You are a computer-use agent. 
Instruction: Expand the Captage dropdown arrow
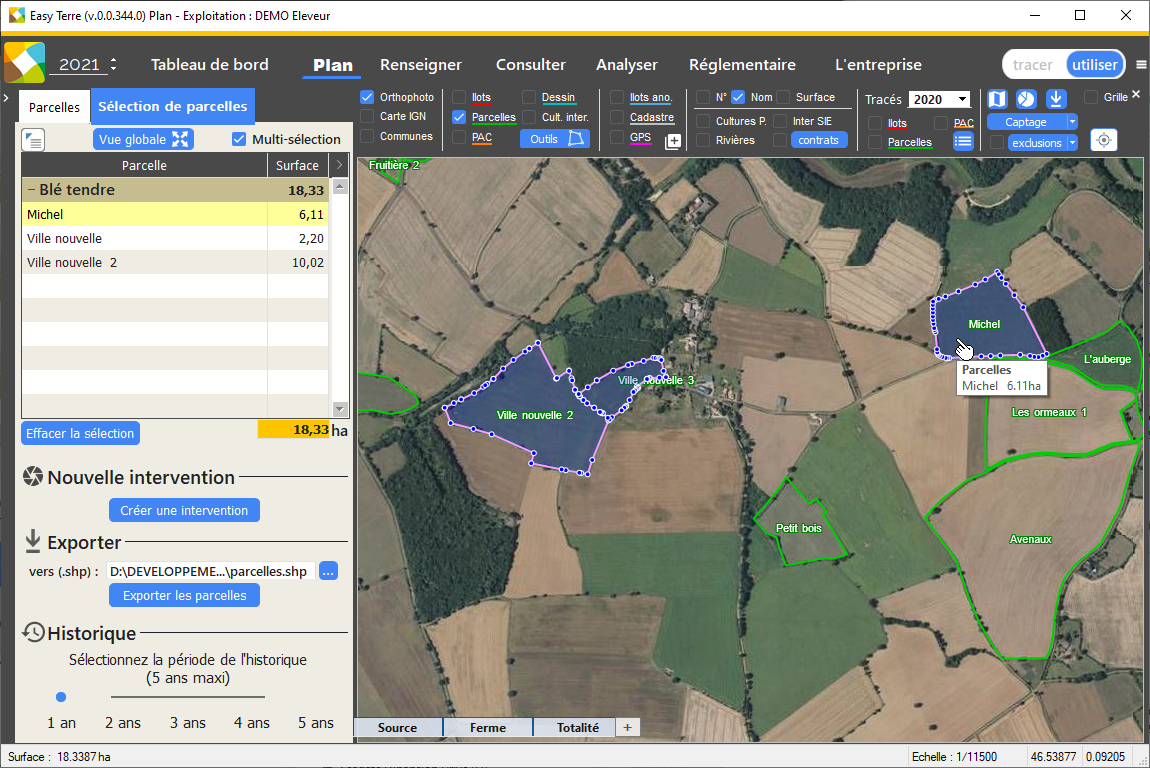click(1072, 122)
